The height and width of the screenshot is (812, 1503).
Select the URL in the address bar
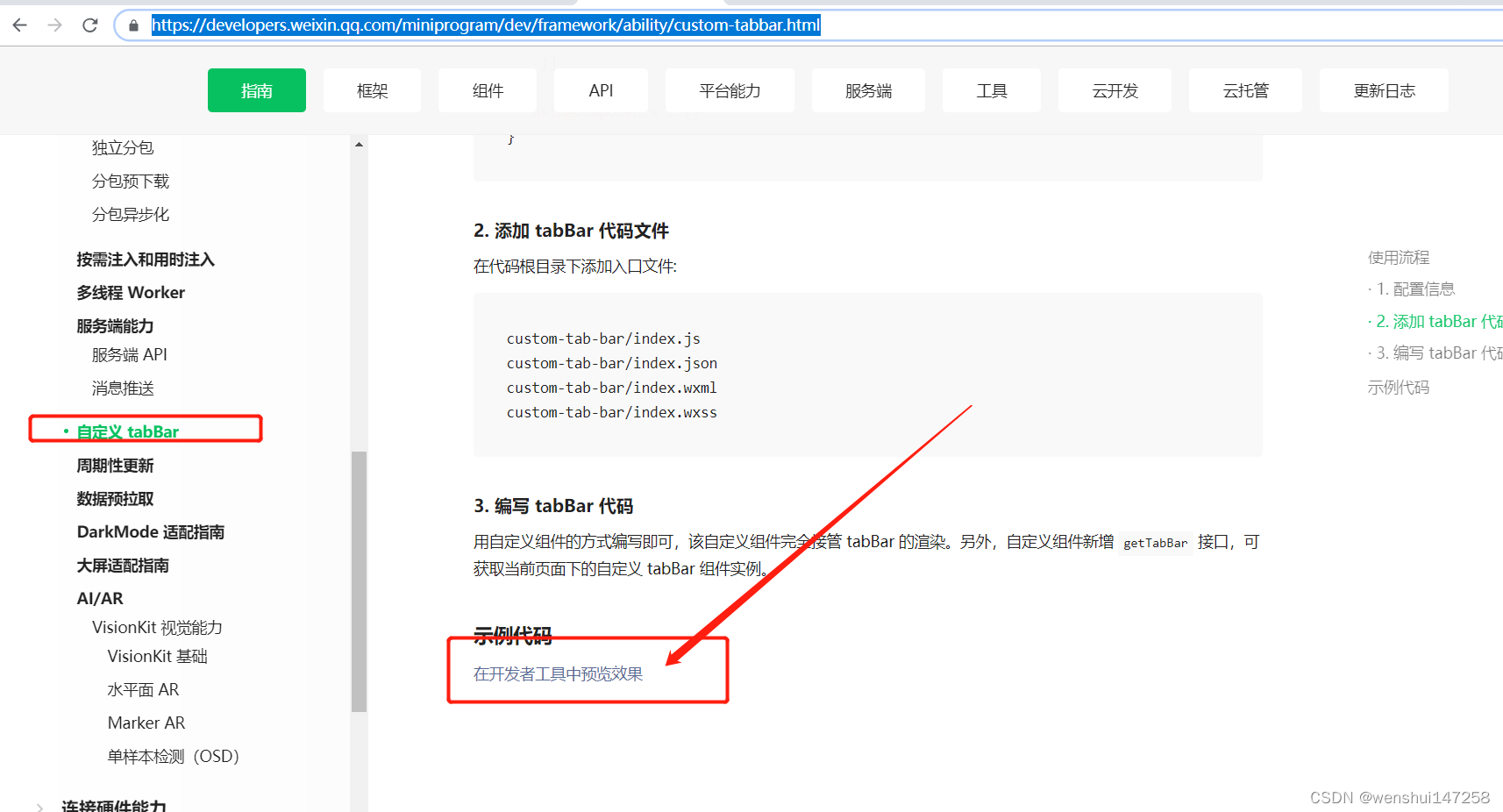486,25
